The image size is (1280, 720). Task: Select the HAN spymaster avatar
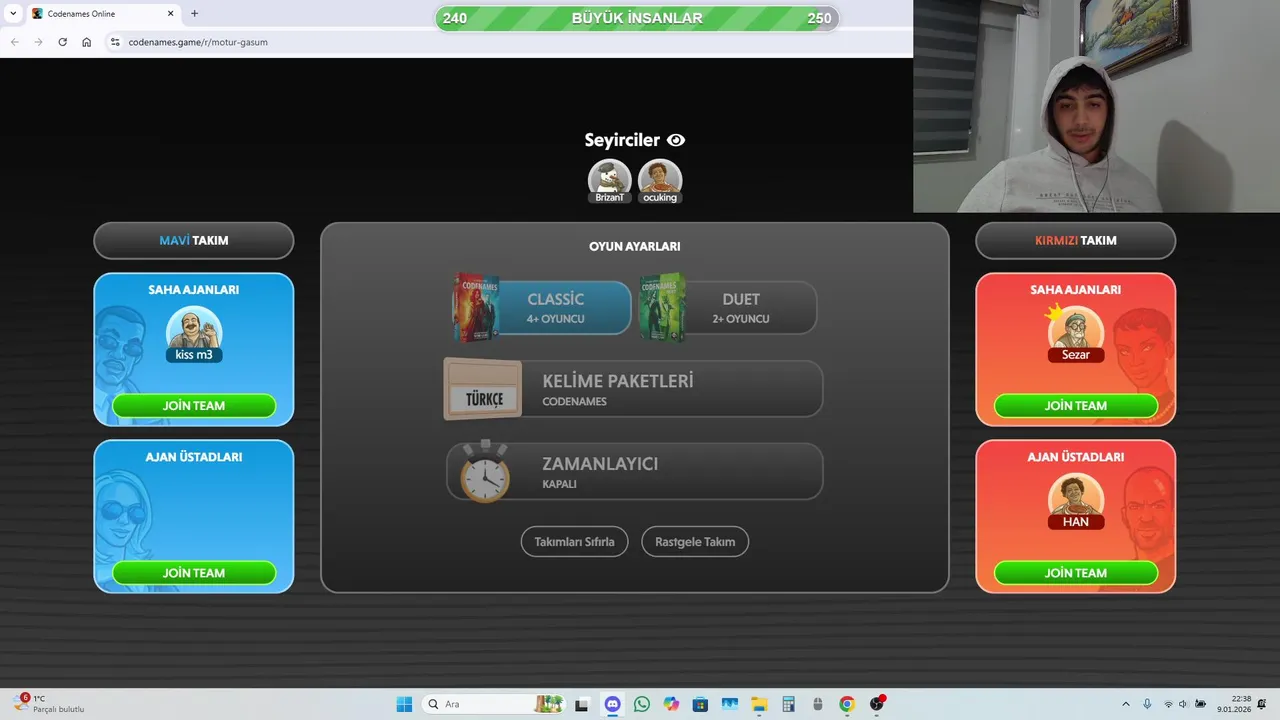[x=1076, y=501]
